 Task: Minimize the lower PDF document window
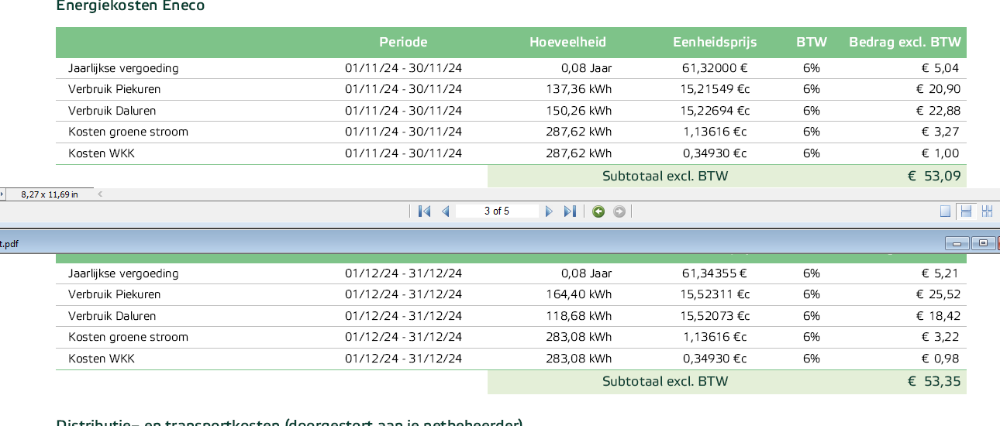pyautogui.click(x=956, y=243)
